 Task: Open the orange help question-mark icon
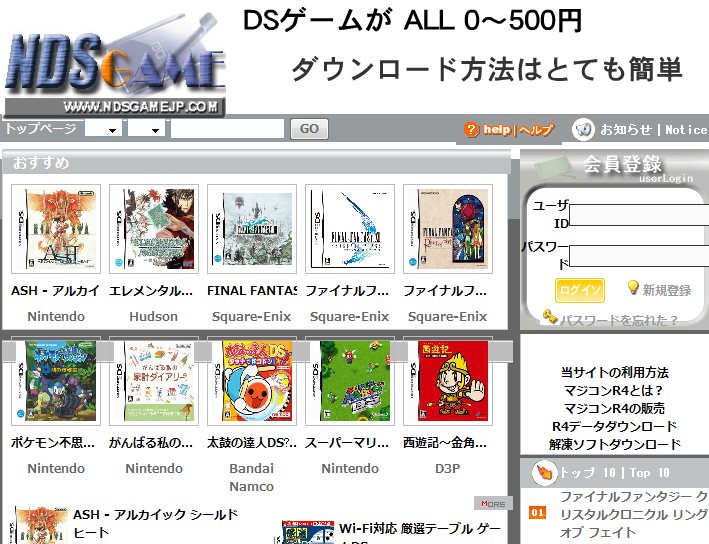[x=471, y=130]
